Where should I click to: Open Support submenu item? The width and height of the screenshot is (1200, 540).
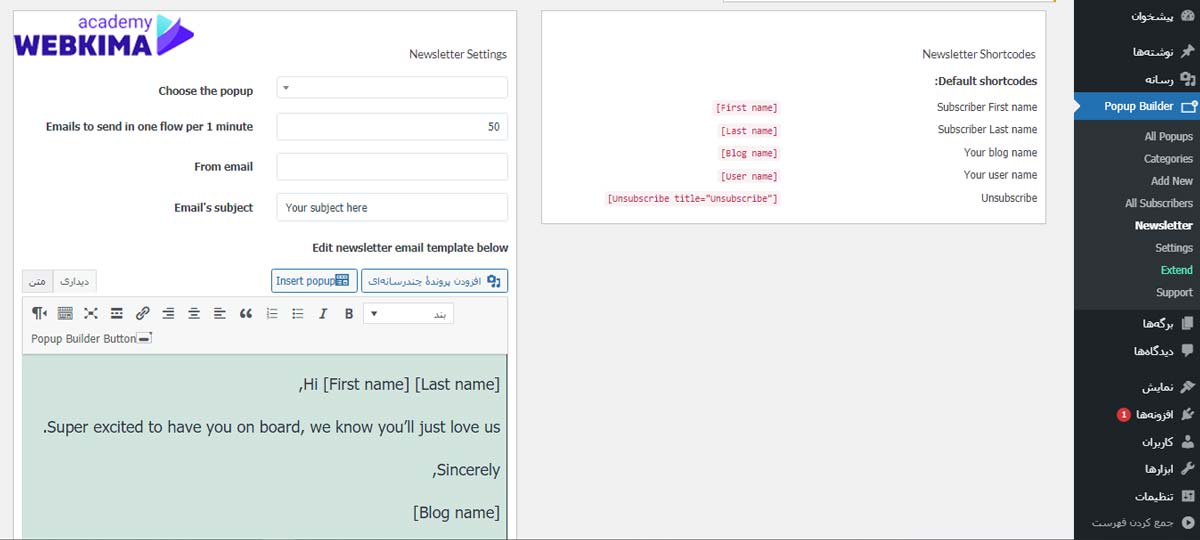click(1175, 292)
